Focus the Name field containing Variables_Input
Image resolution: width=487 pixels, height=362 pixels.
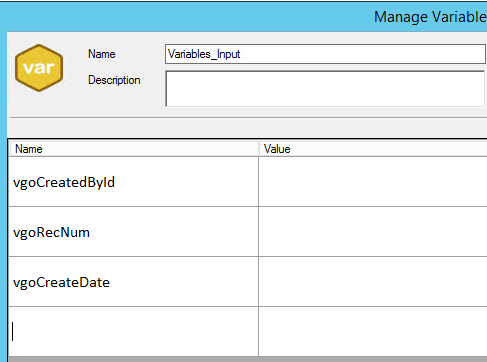[325, 54]
